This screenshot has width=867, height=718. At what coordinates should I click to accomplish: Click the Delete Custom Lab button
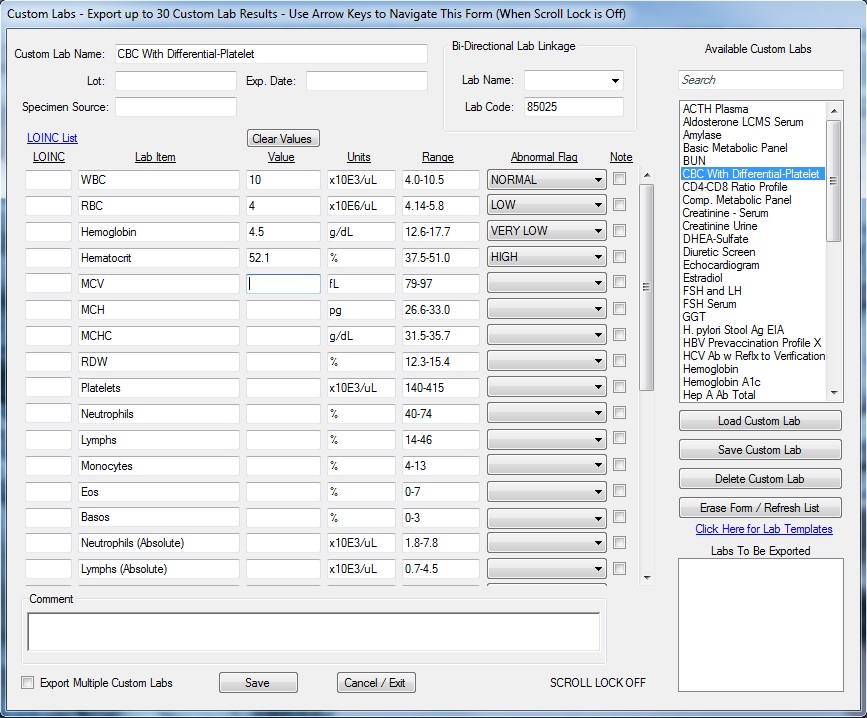pos(760,479)
